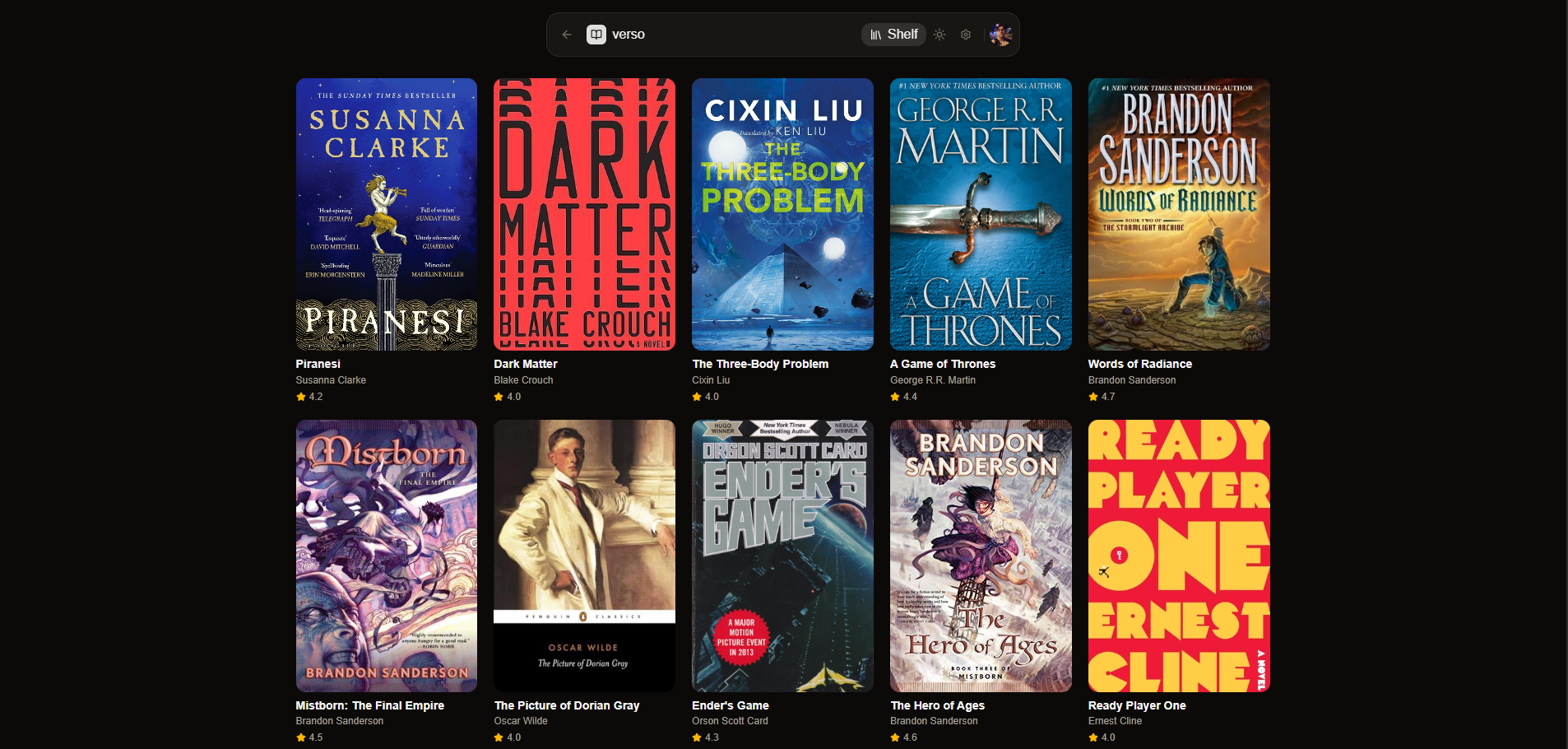This screenshot has height=749, width=1568.
Task: Click the "4.6" rating for The Hero of Ages
Action: click(910, 737)
